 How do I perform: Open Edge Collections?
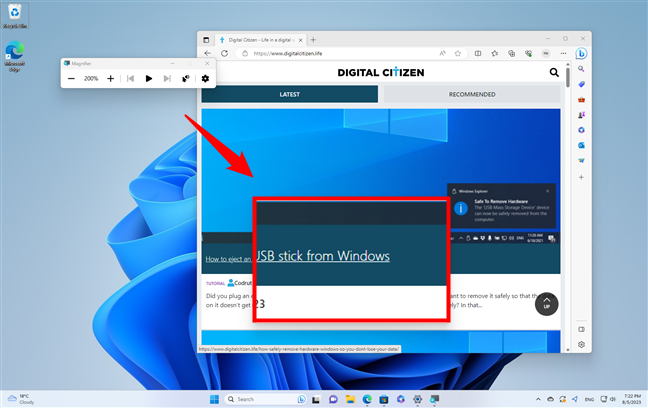[x=512, y=53]
